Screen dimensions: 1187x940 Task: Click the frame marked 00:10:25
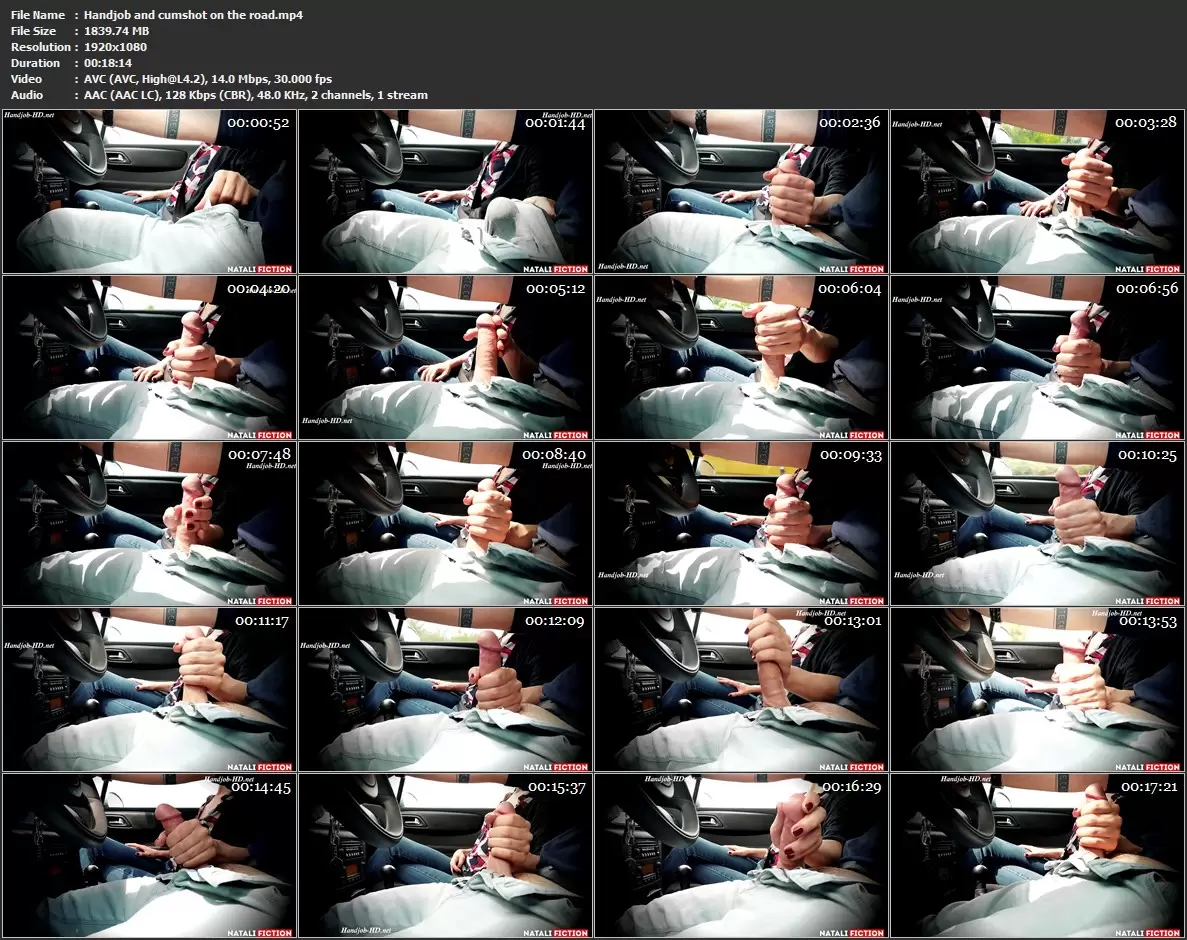[x=1036, y=524]
